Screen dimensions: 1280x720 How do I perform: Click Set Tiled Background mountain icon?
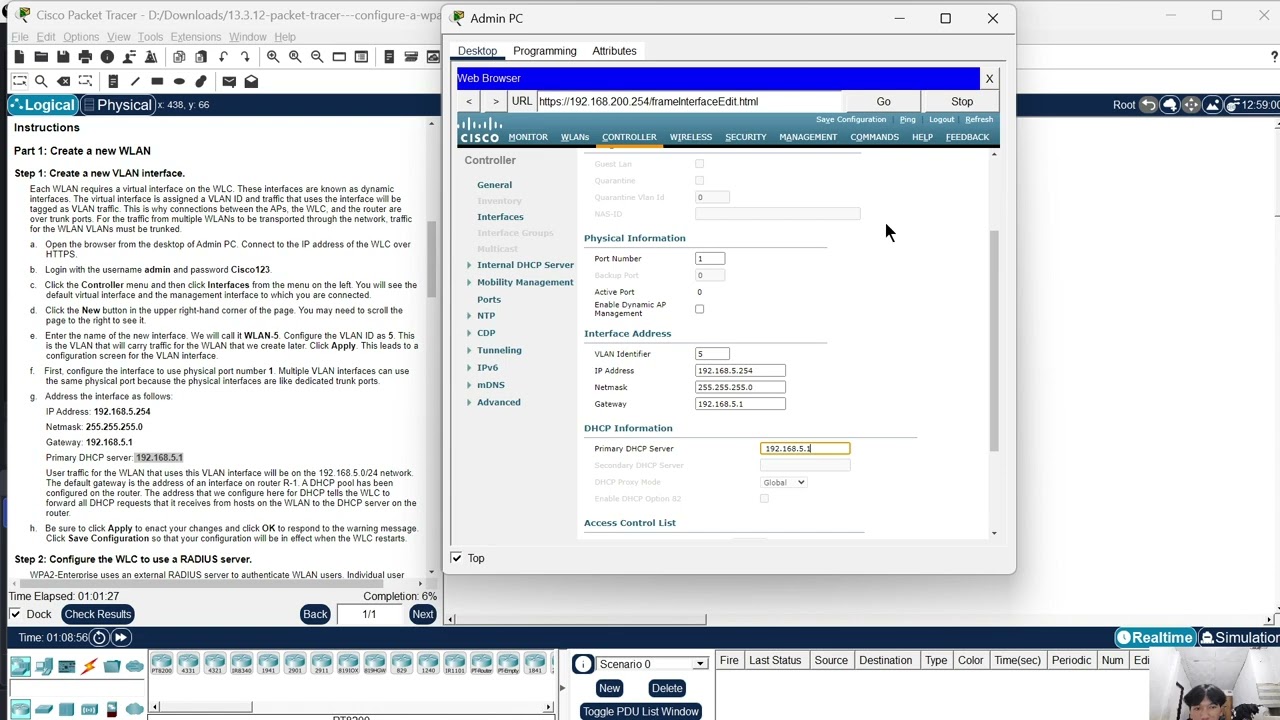tap(1213, 105)
